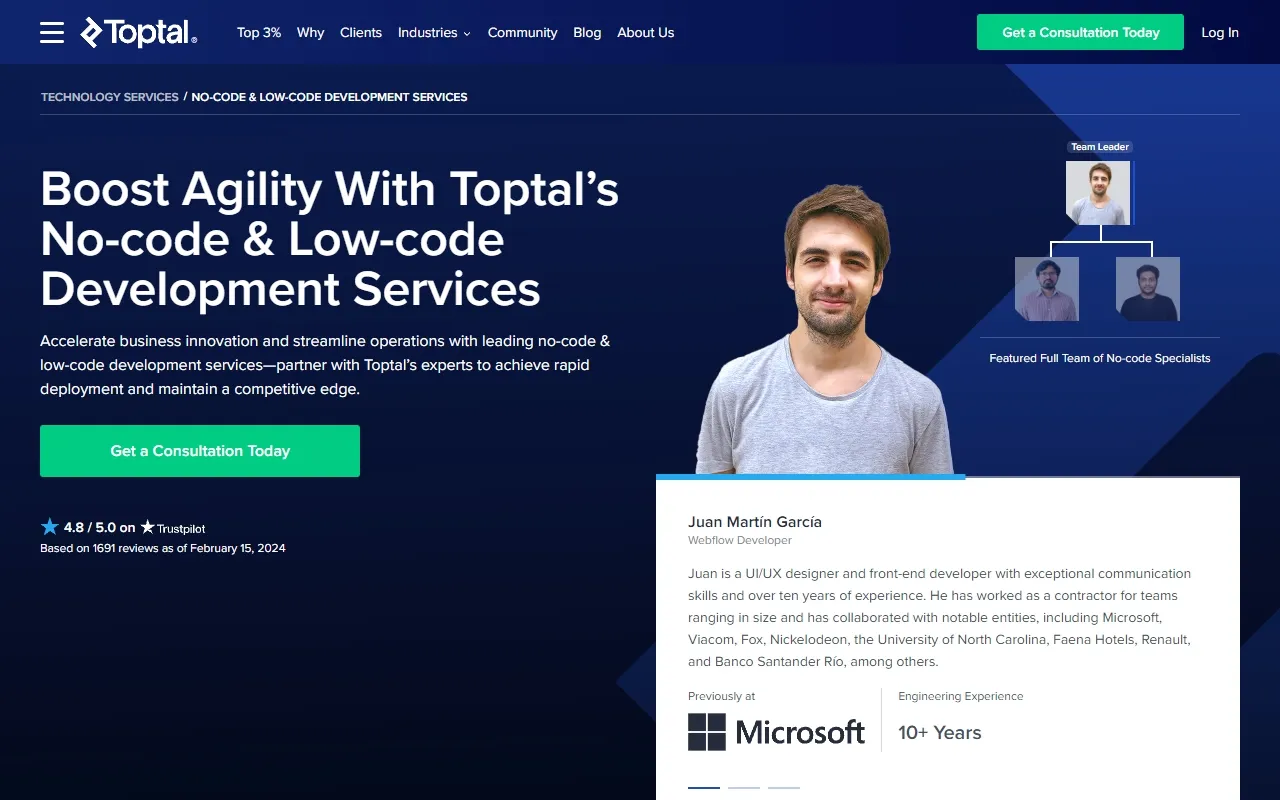Click Get a Consultation Today hero button
The width and height of the screenshot is (1280, 800).
pyautogui.click(x=200, y=450)
